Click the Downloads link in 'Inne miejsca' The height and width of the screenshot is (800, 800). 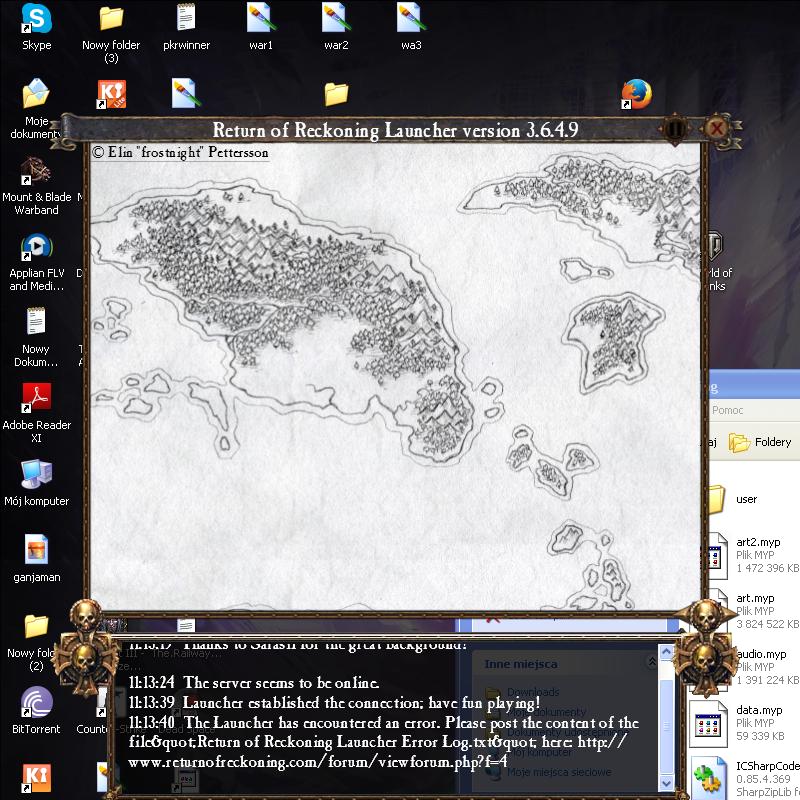tap(533, 692)
